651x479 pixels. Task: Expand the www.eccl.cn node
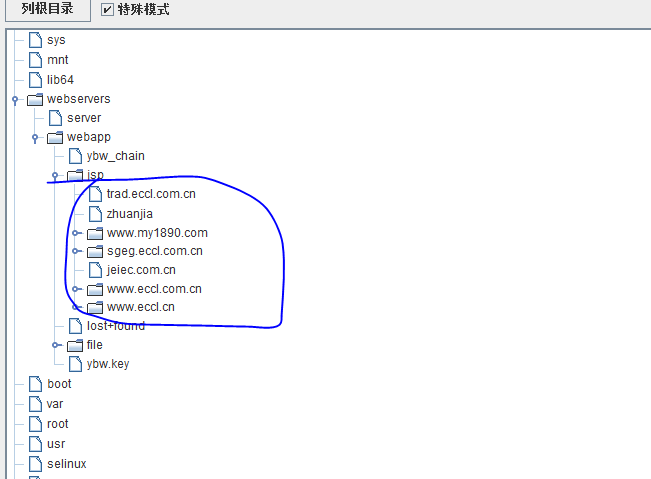coord(75,307)
